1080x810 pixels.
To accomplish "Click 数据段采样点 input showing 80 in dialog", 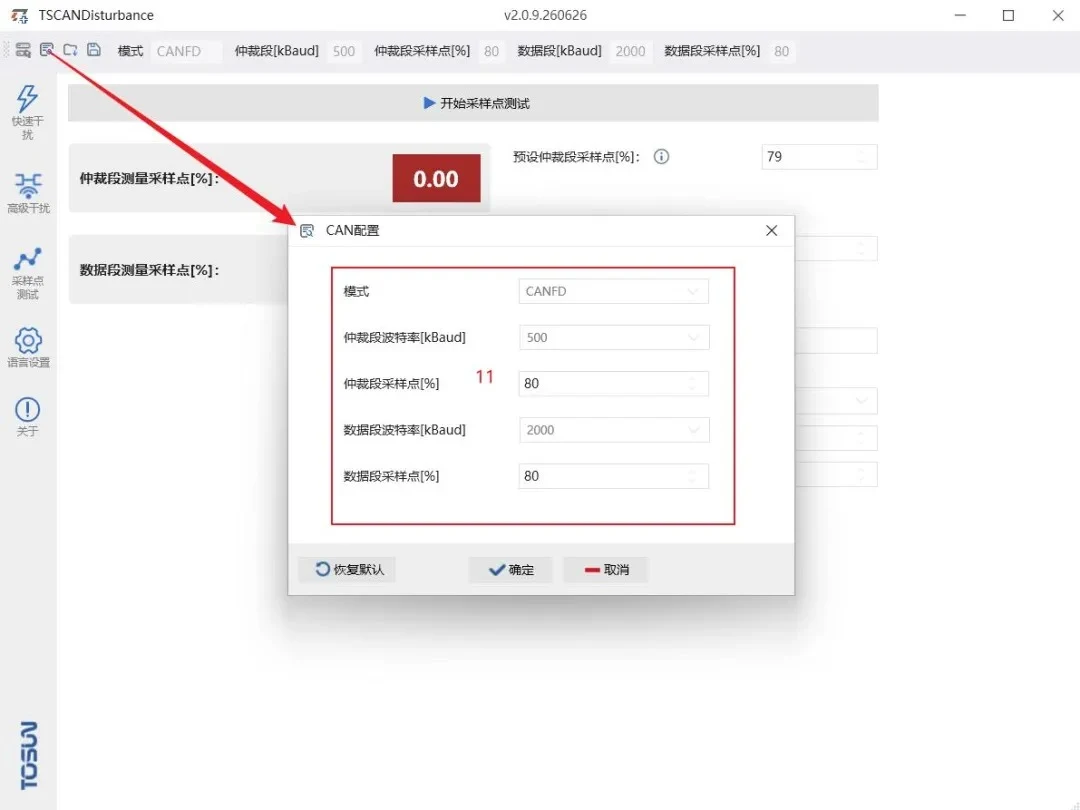I will 614,476.
